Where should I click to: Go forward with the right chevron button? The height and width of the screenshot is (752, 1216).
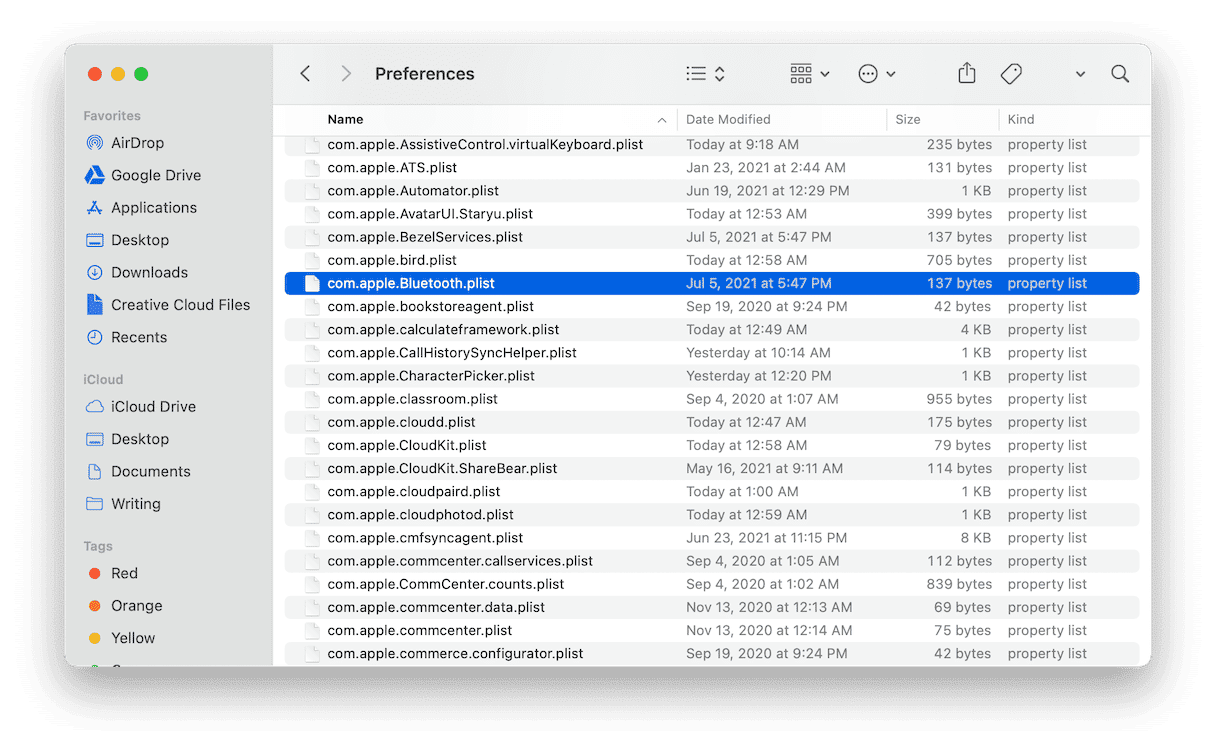346,74
